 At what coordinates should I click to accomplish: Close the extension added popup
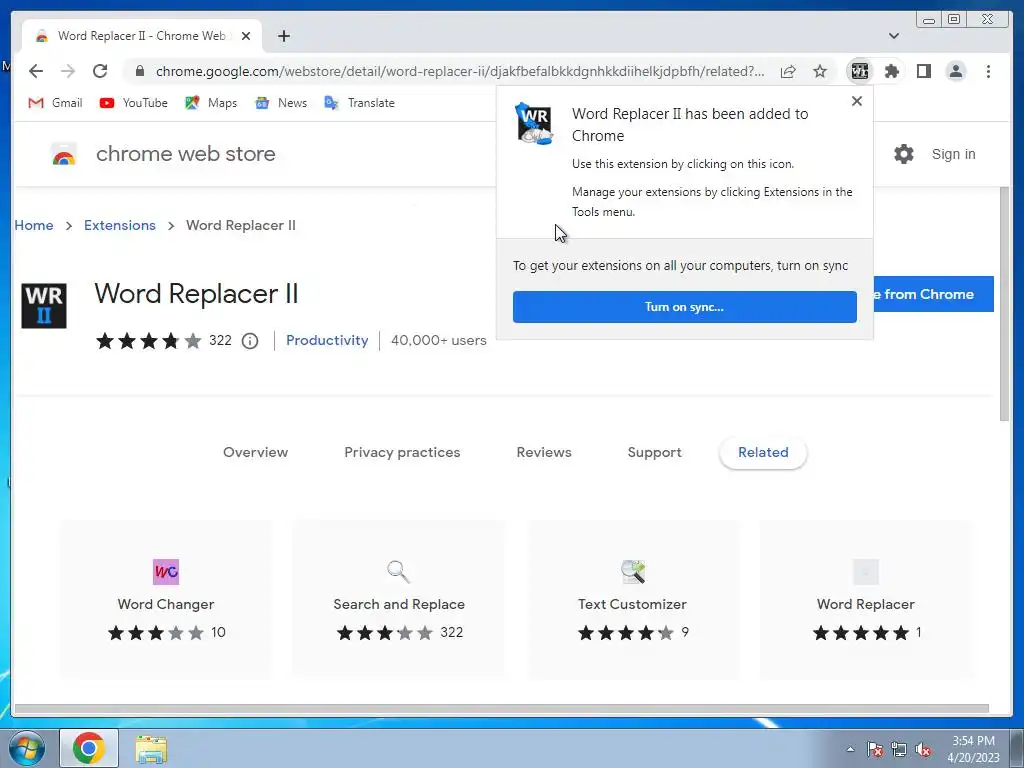click(857, 101)
